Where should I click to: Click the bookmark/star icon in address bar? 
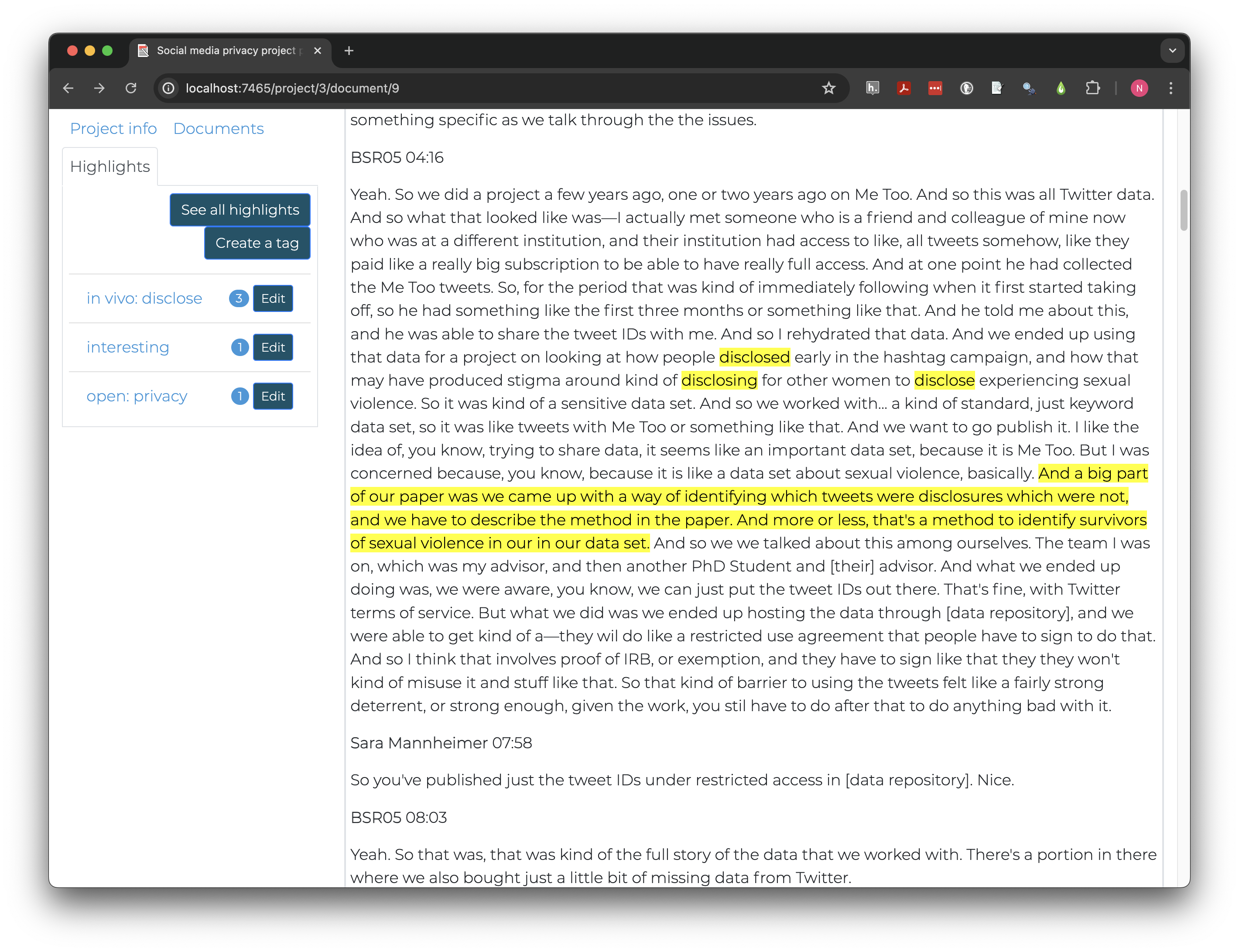pyautogui.click(x=828, y=88)
